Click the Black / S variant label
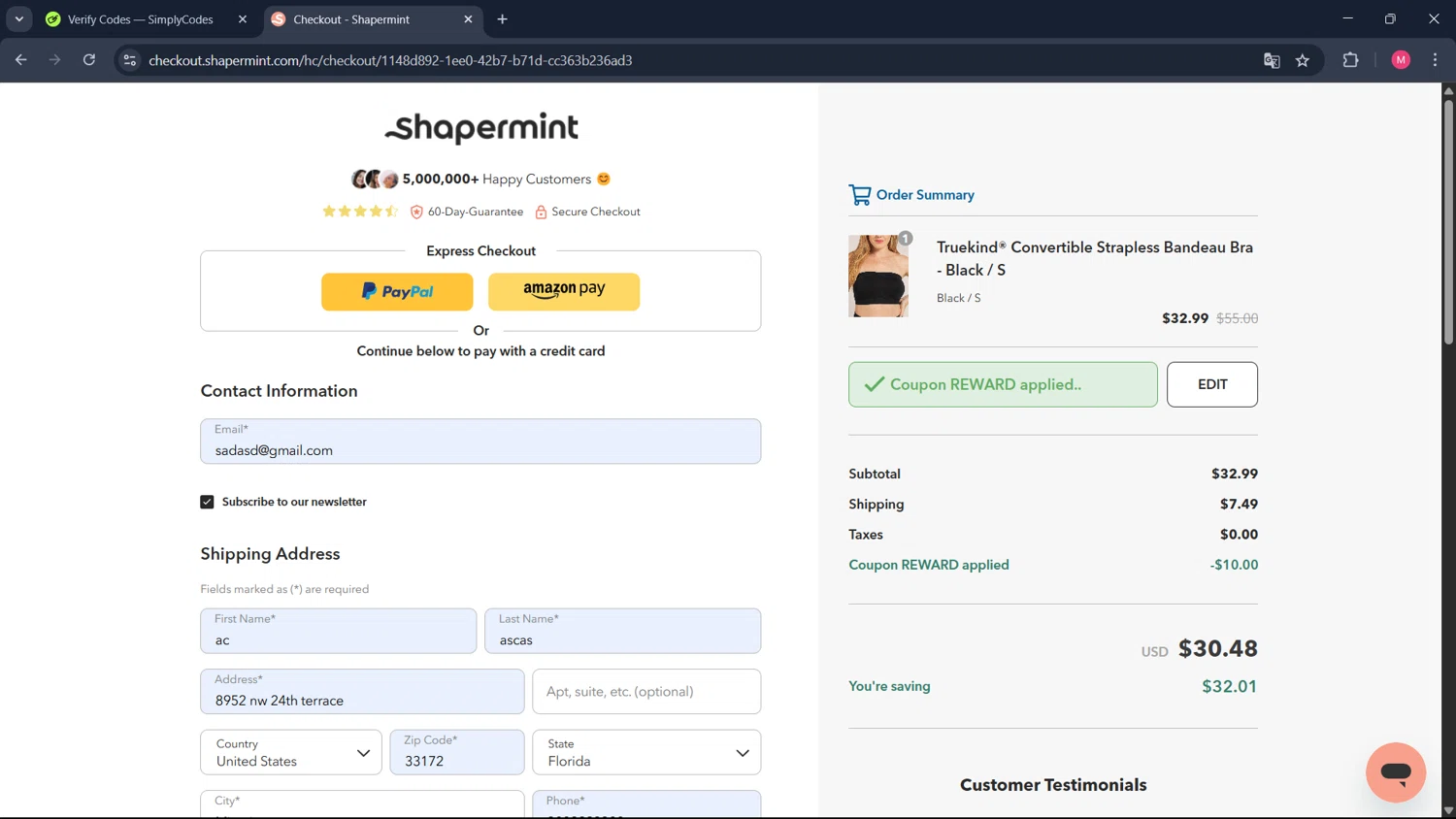The image size is (1456, 819). coord(959,298)
